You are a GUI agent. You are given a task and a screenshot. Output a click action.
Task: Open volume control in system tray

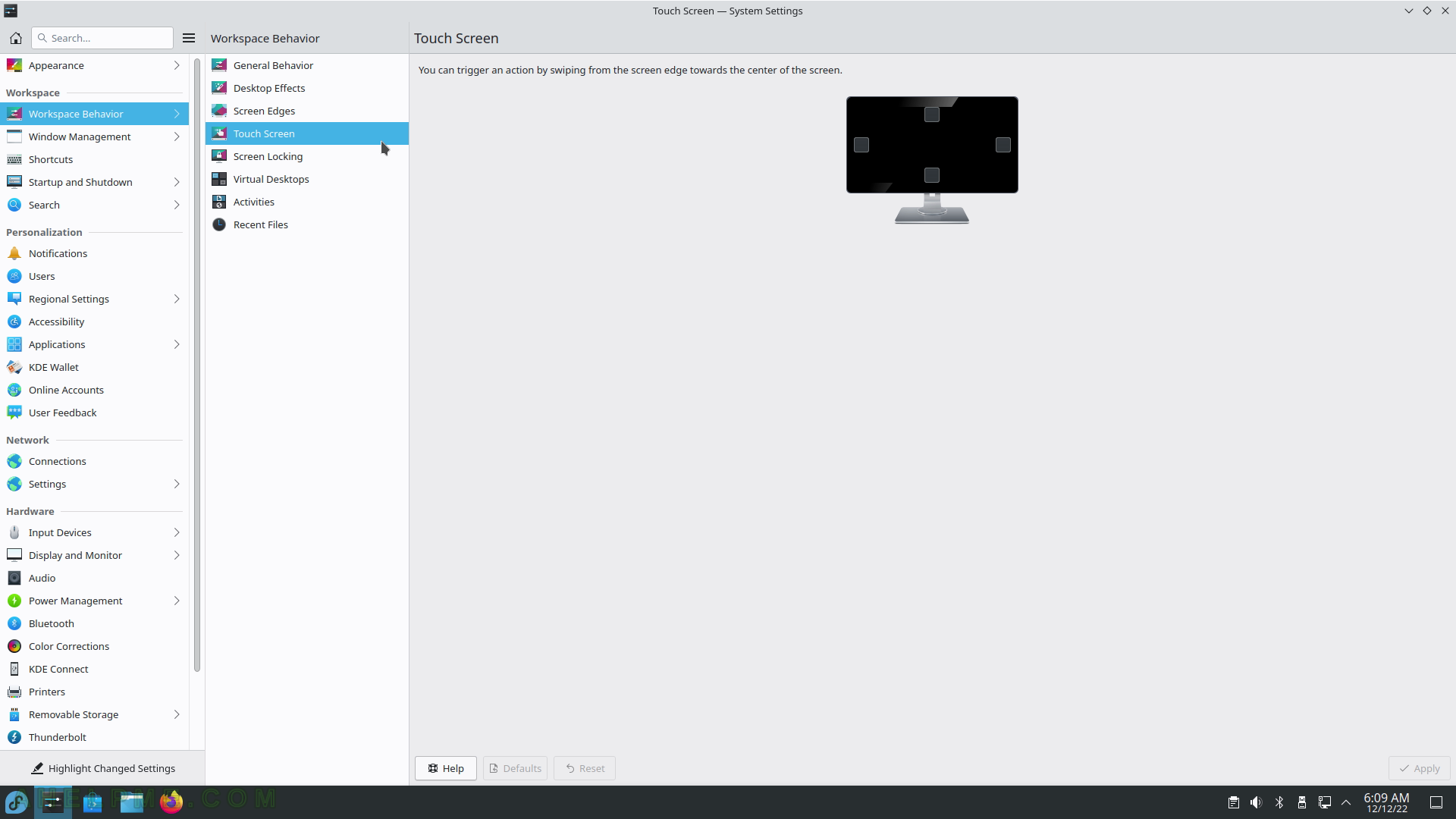(1257, 802)
